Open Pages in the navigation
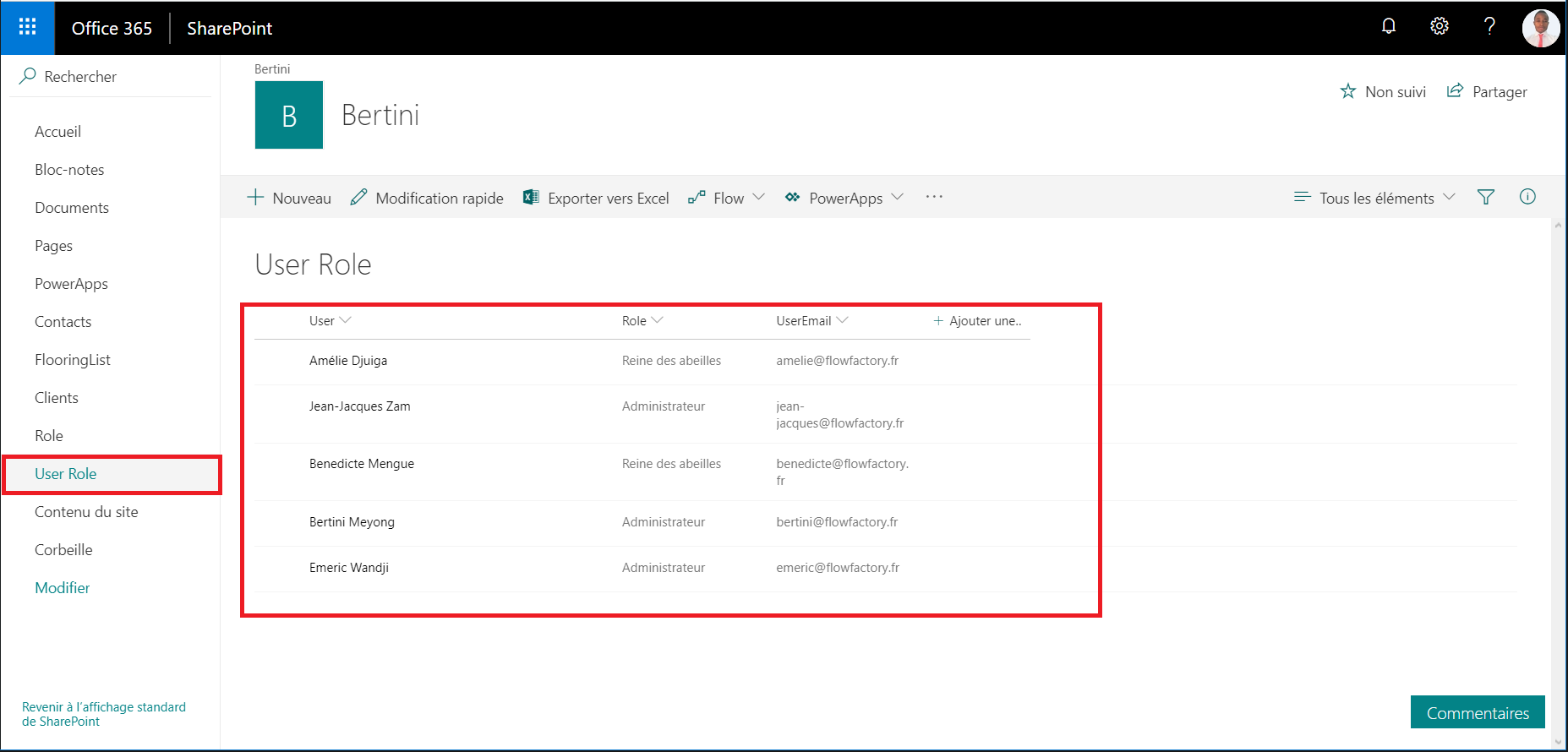The width and height of the screenshot is (1568, 752). coord(53,246)
